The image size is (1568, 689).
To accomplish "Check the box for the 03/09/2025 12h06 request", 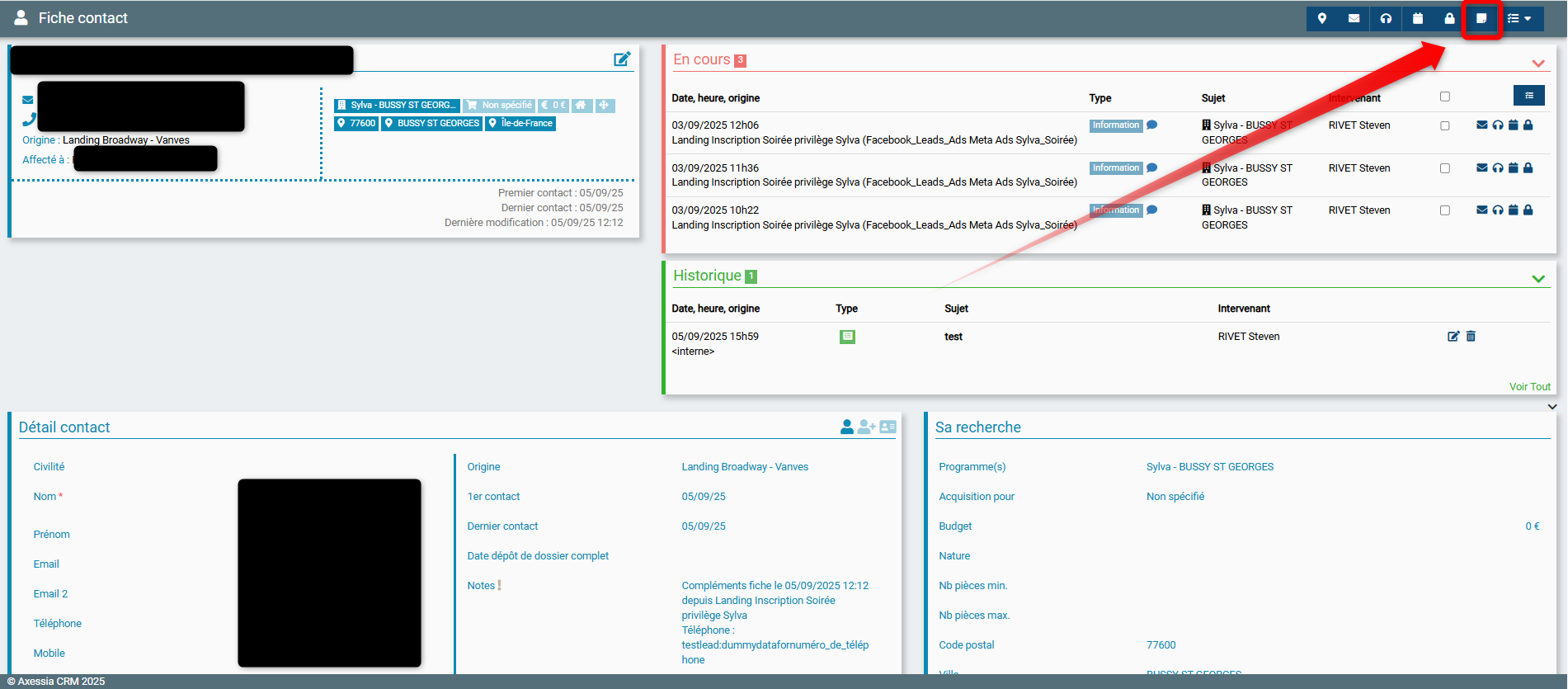I will coord(1444,126).
